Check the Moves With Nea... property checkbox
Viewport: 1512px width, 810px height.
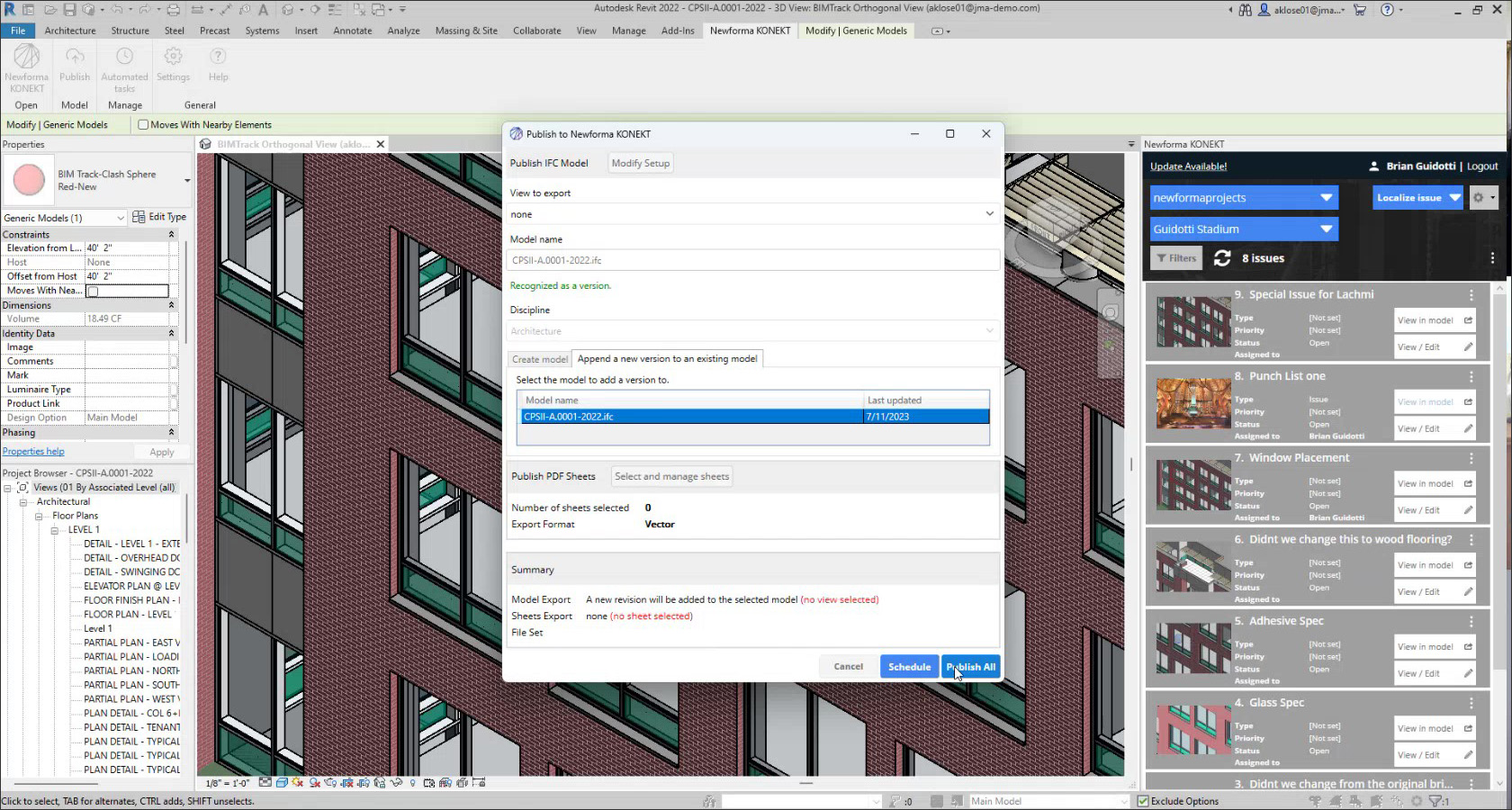92,291
